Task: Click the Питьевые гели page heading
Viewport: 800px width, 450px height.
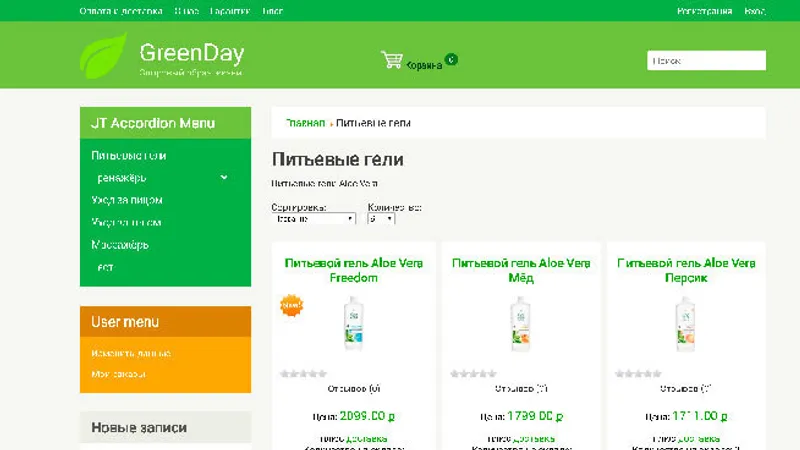Action: 337,159
